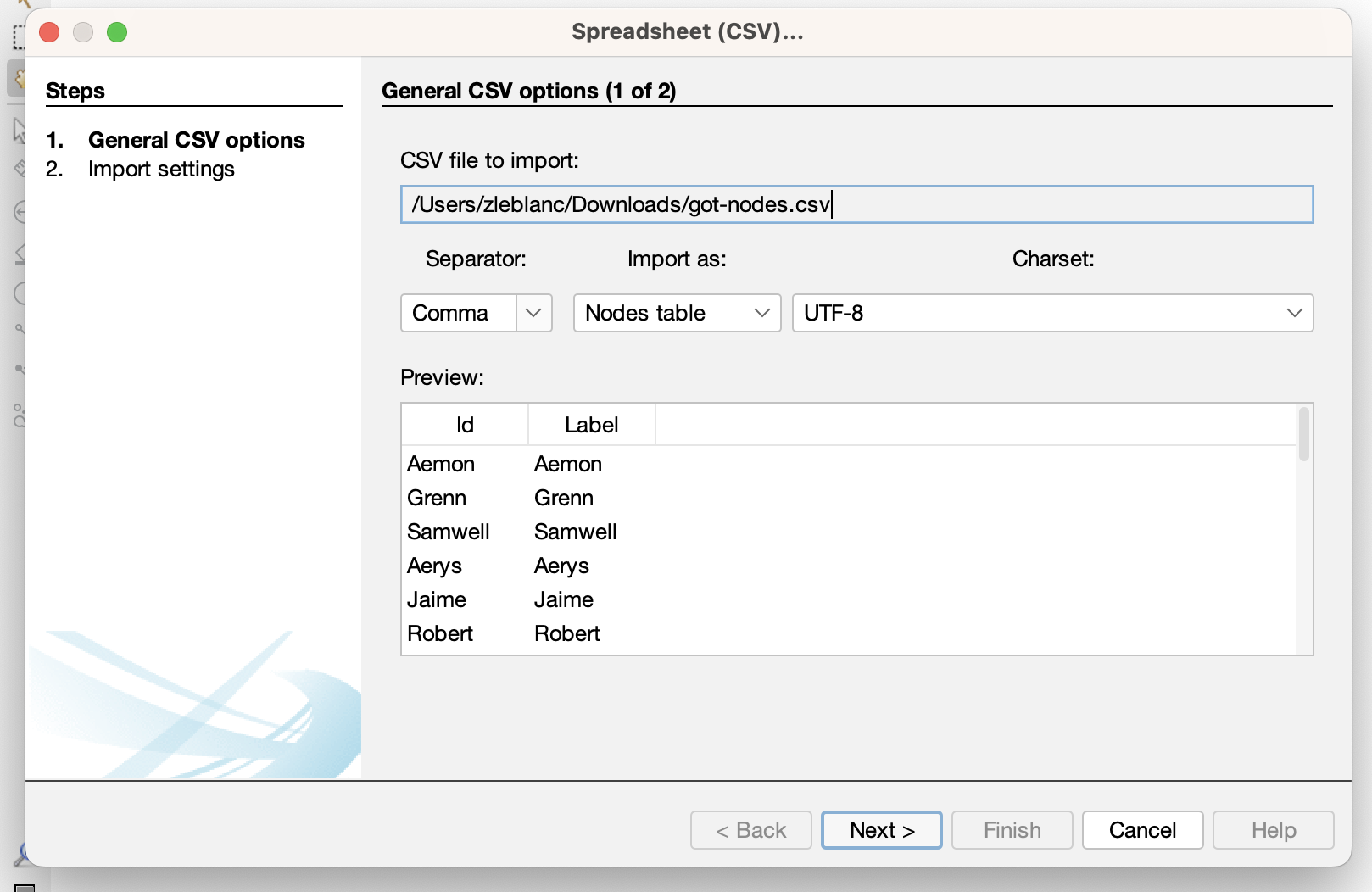Click the Help button
The height and width of the screenshot is (892, 1372).
pos(1273,830)
